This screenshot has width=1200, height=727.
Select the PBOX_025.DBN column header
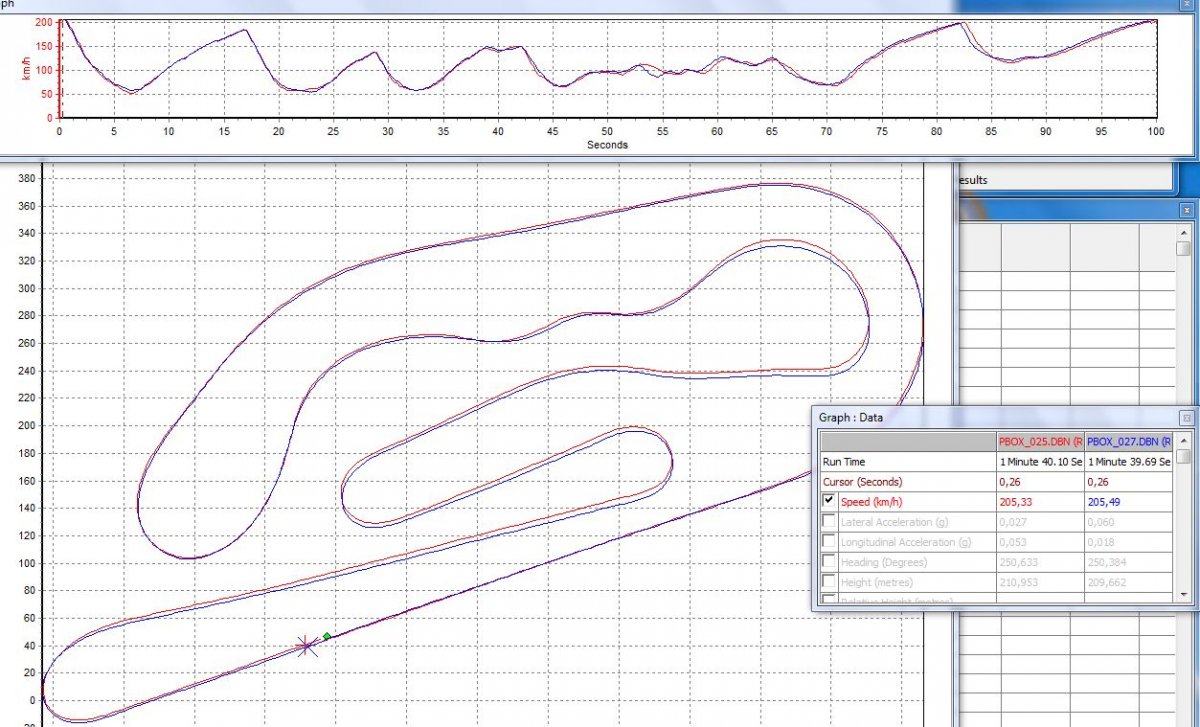pyautogui.click(x=1040, y=441)
